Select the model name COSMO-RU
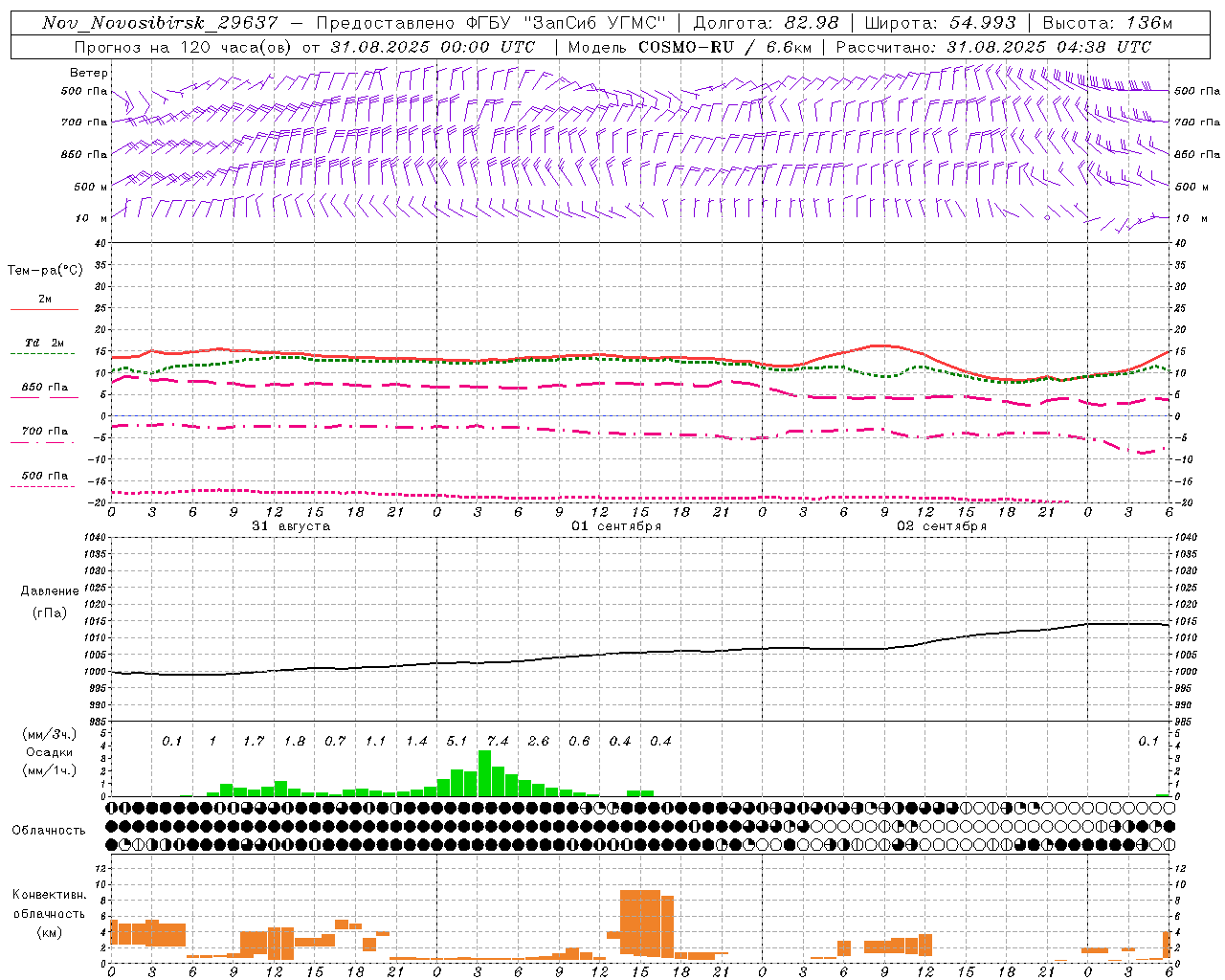 point(685,47)
